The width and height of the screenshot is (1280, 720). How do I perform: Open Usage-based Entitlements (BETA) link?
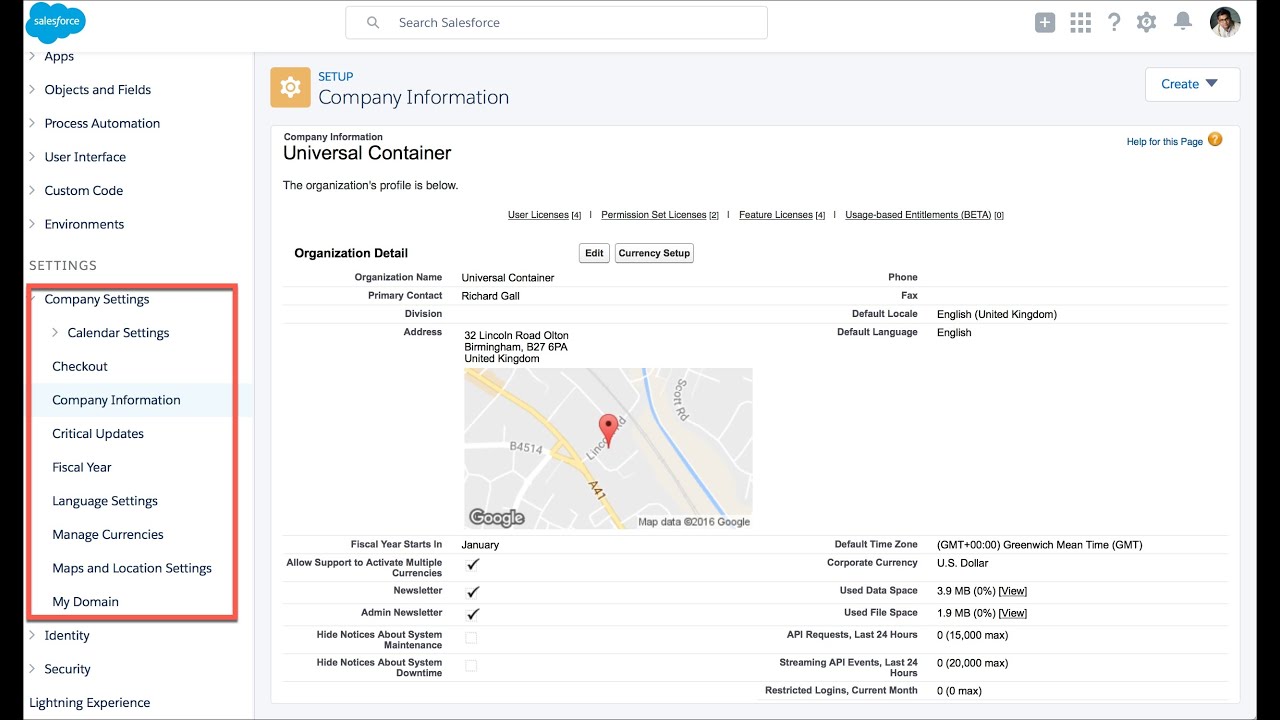click(918, 215)
